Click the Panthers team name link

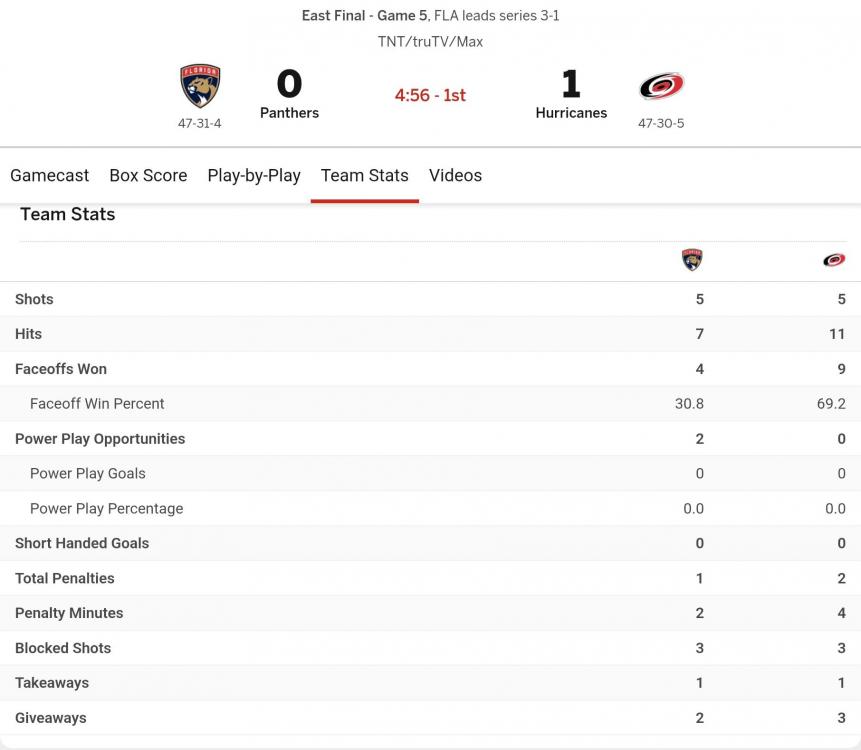(x=289, y=113)
